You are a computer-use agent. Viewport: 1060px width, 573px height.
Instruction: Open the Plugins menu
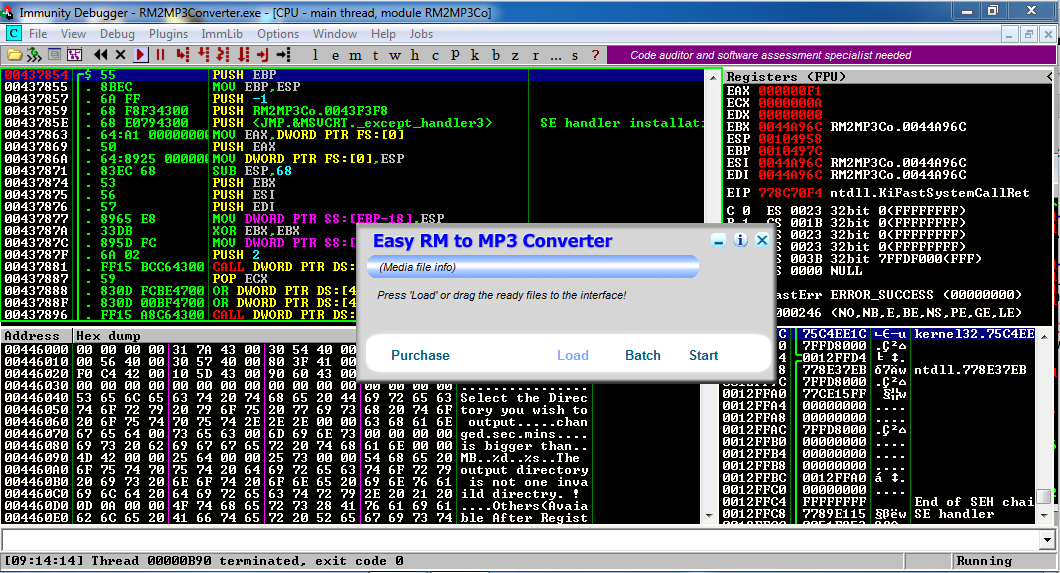(168, 34)
